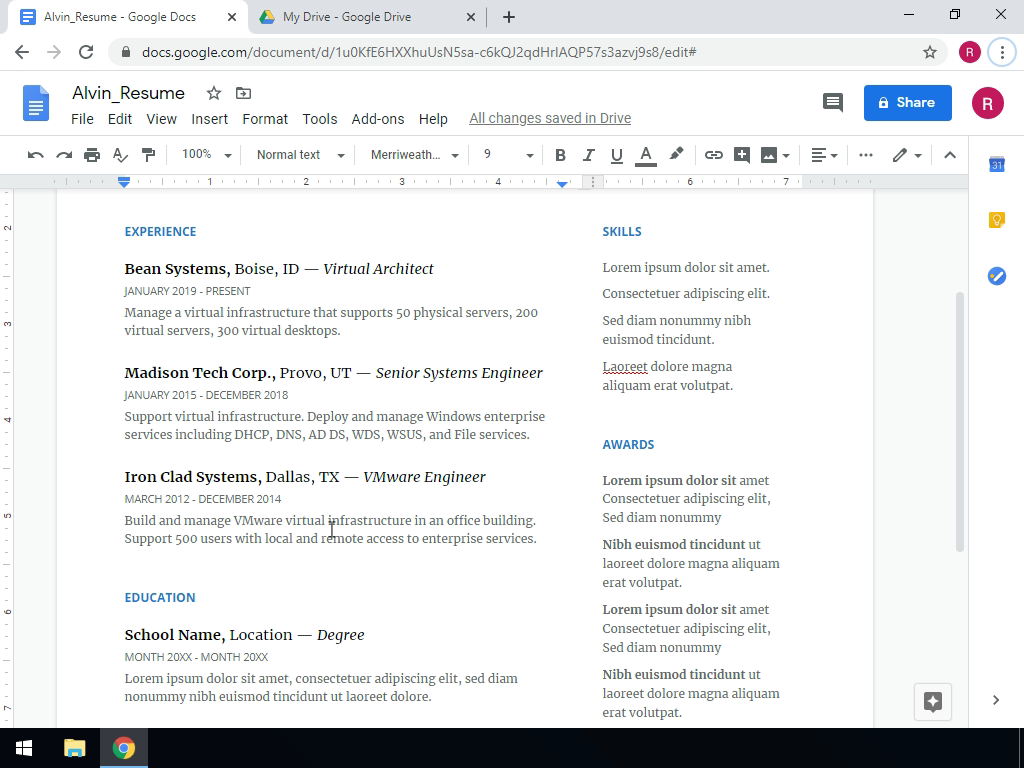
Task: Expand the Normal text style dropdown
Action: (299, 155)
